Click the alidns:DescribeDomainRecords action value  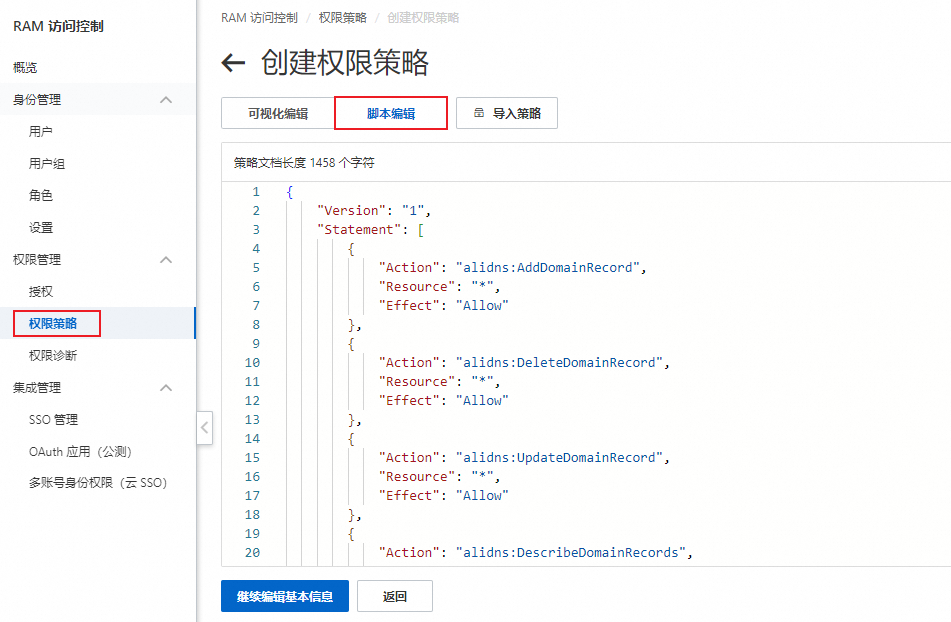[571, 553]
